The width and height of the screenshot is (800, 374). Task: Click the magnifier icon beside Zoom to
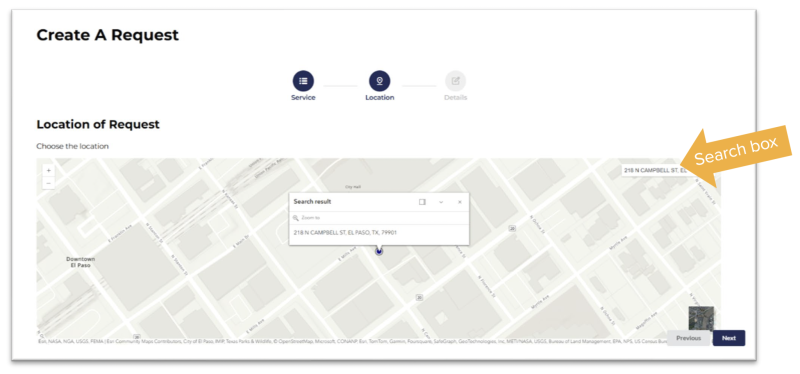(x=296, y=218)
